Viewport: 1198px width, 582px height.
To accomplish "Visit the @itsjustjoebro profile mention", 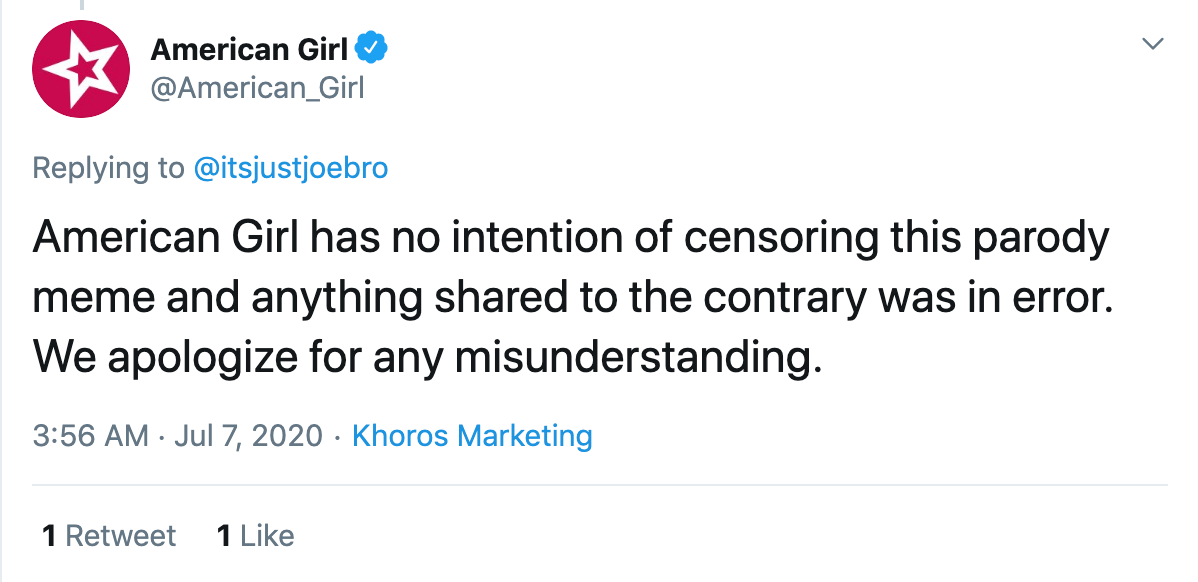I will (291, 168).
